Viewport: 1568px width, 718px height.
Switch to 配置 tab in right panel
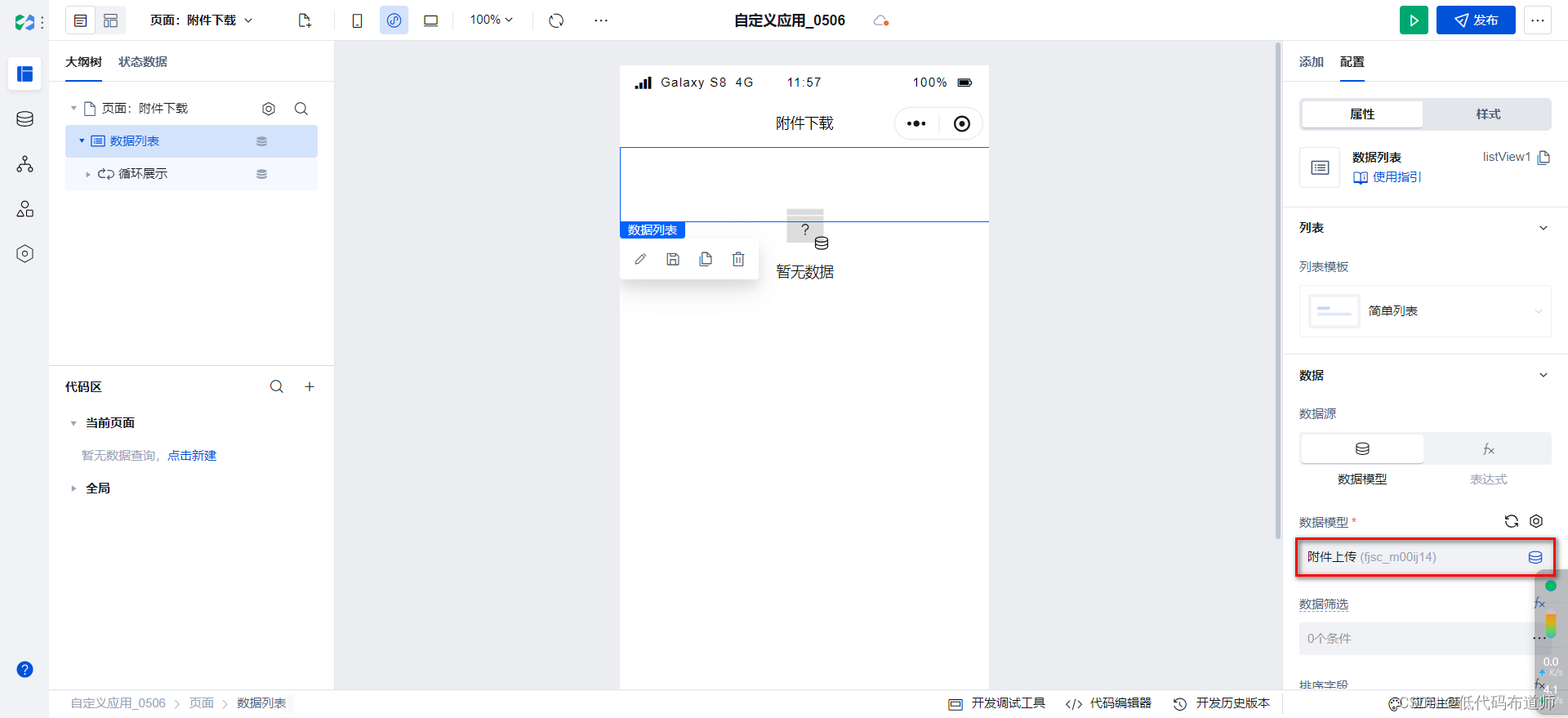[1352, 62]
